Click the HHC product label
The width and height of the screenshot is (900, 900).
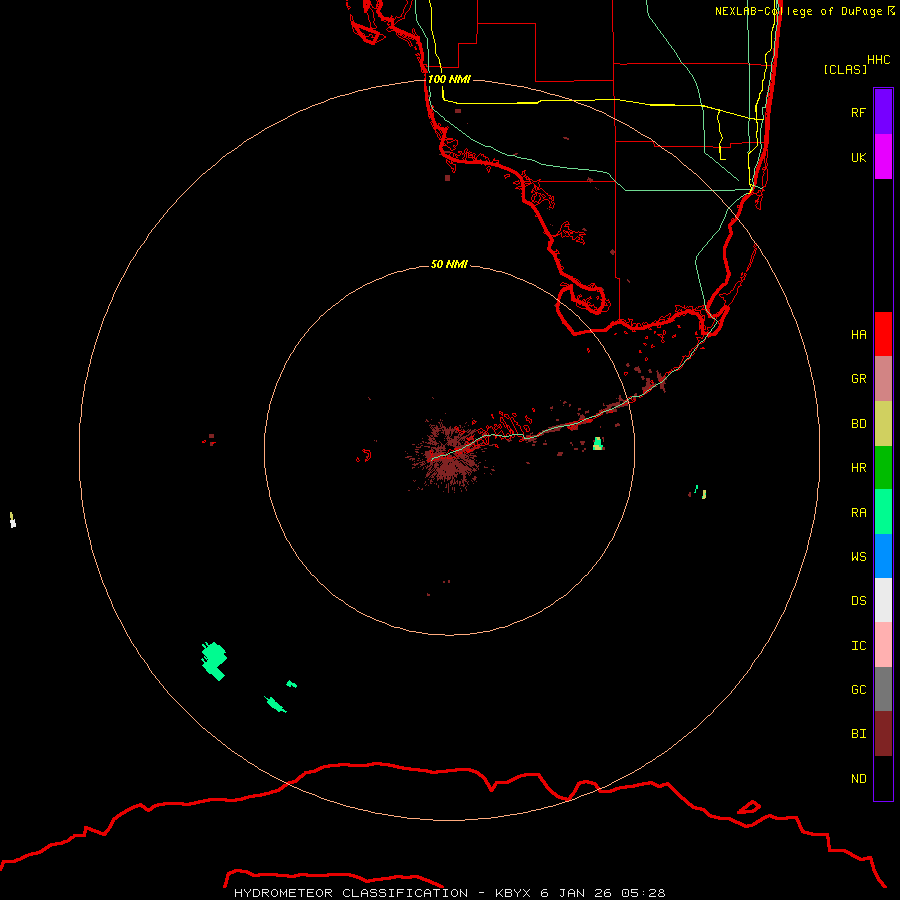click(x=878, y=60)
